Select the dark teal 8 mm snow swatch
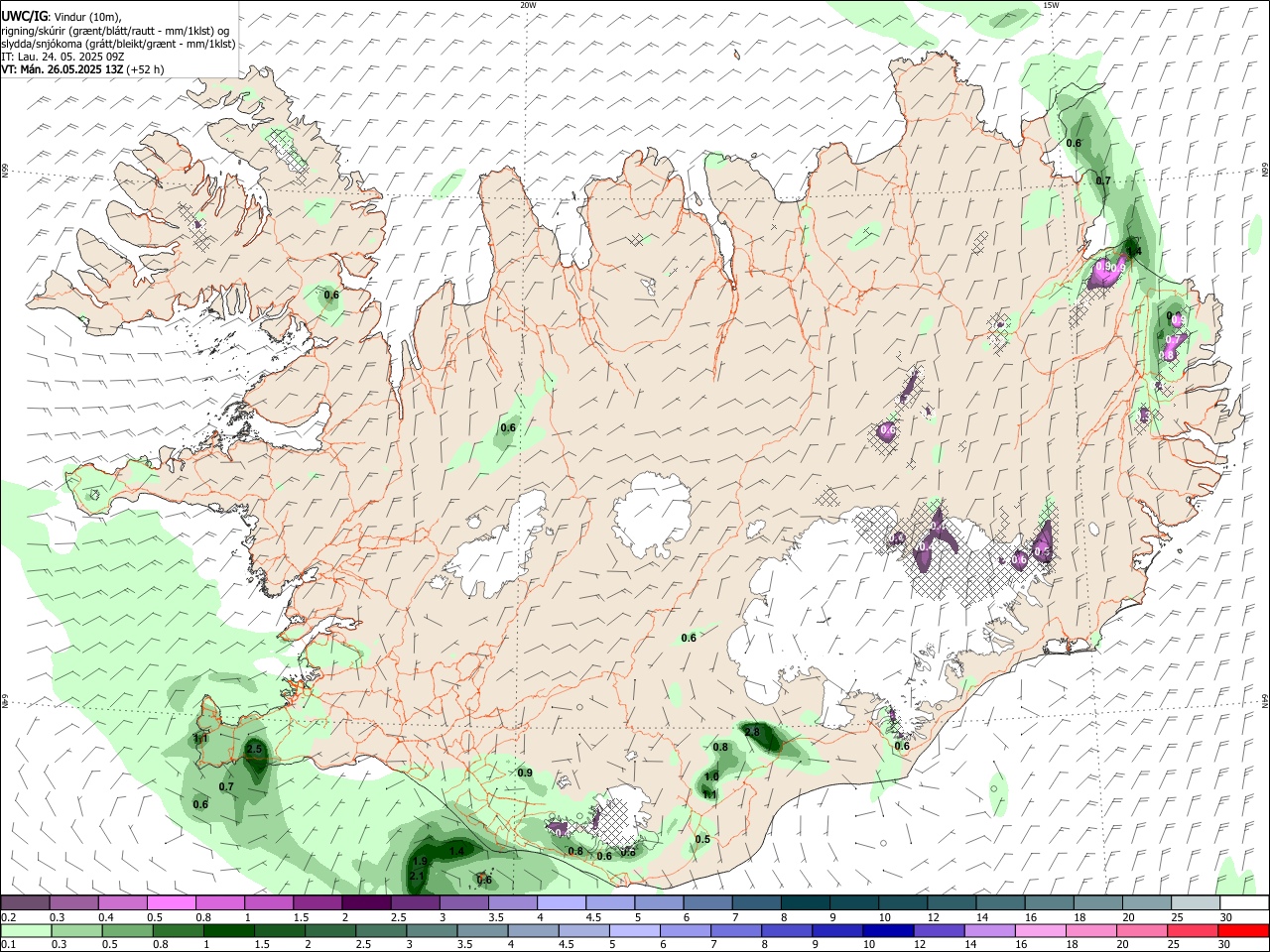 click(x=805, y=903)
